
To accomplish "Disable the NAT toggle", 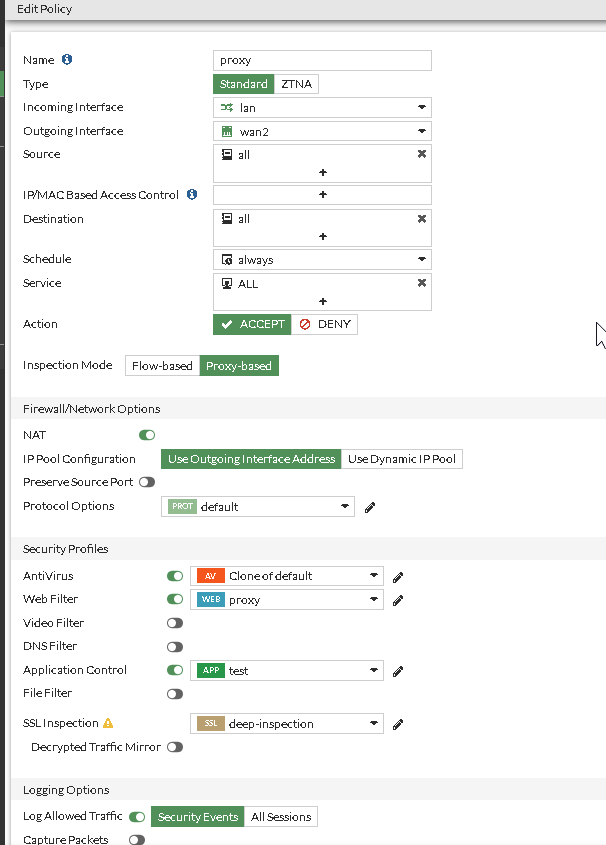I will tap(147, 435).
